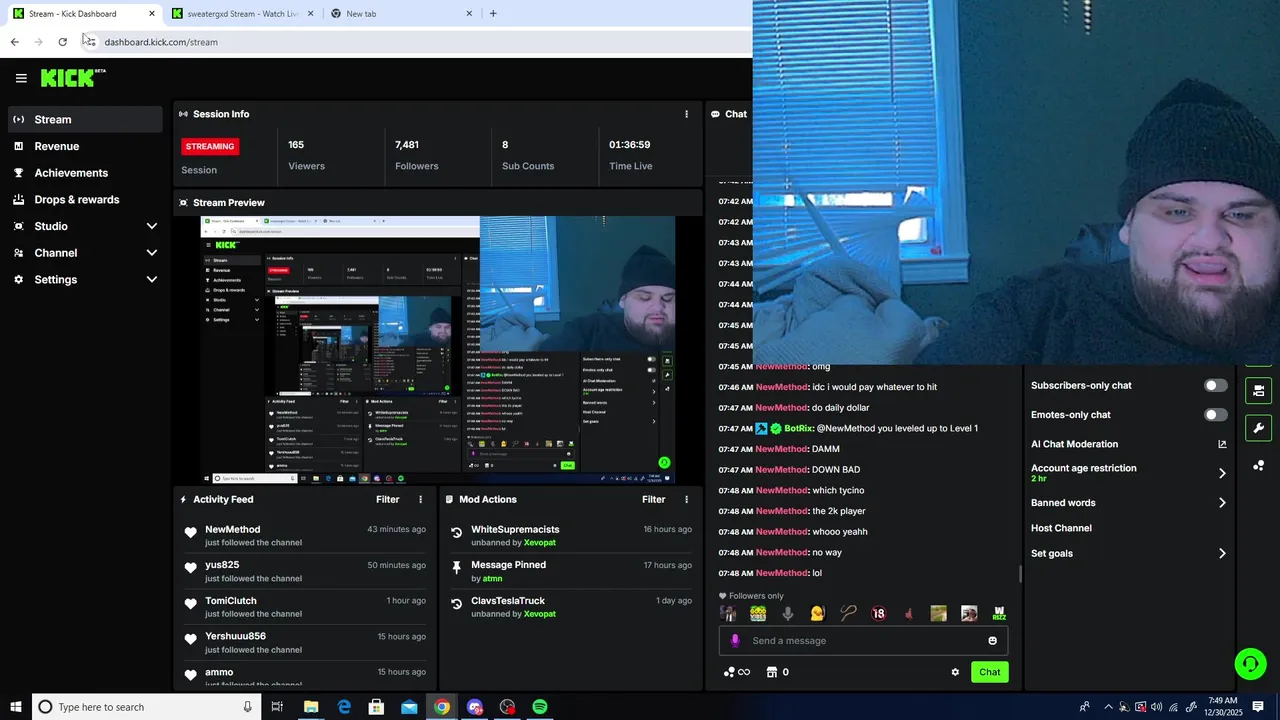
Task: Select Stream in the sidebar
Action: [85, 119]
